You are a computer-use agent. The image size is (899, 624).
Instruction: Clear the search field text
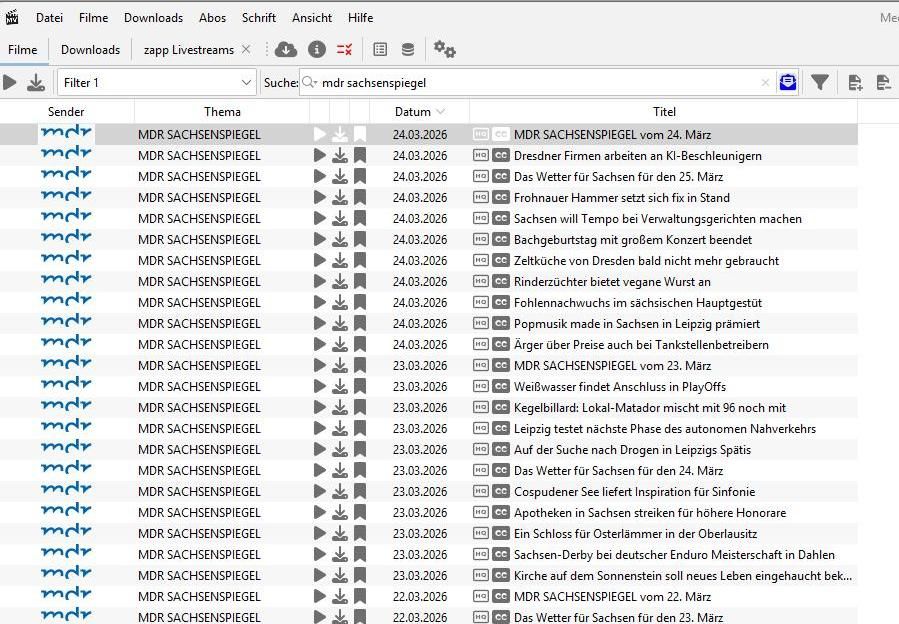765,83
